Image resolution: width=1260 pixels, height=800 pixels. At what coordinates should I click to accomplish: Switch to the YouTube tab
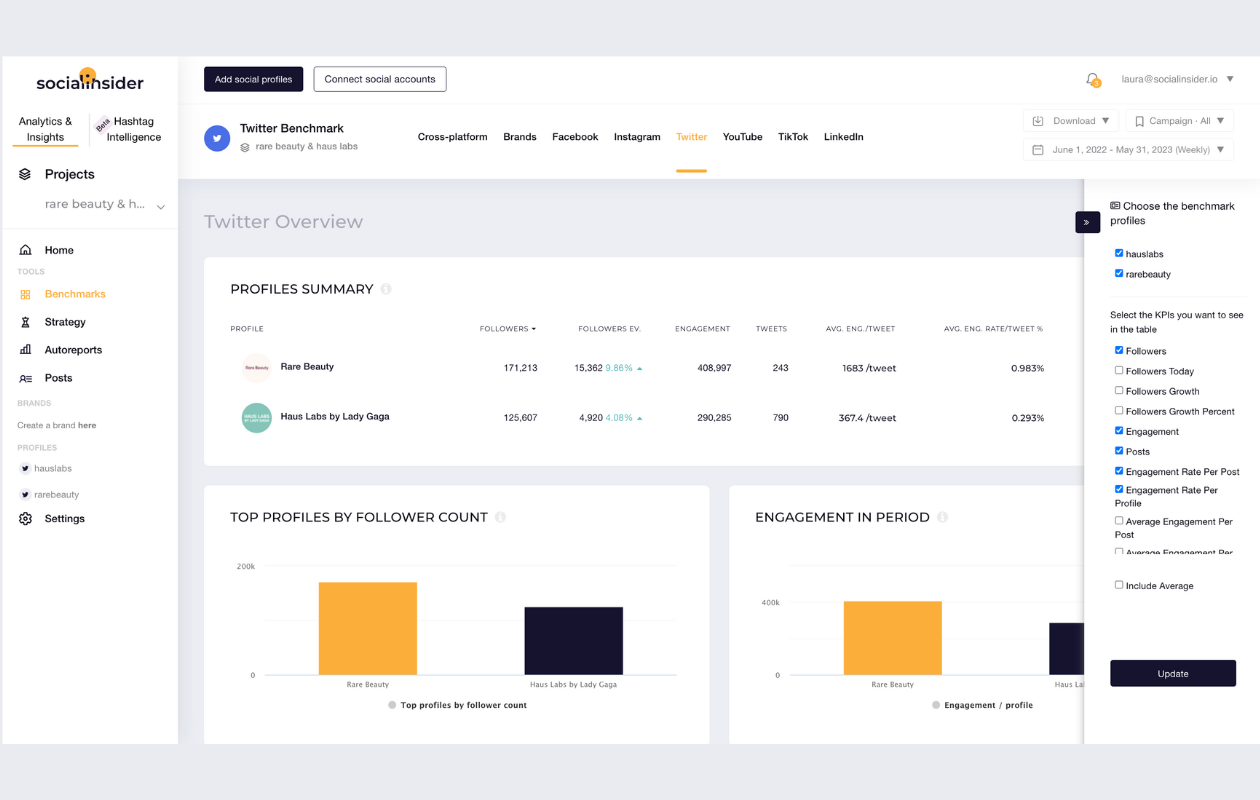point(743,137)
